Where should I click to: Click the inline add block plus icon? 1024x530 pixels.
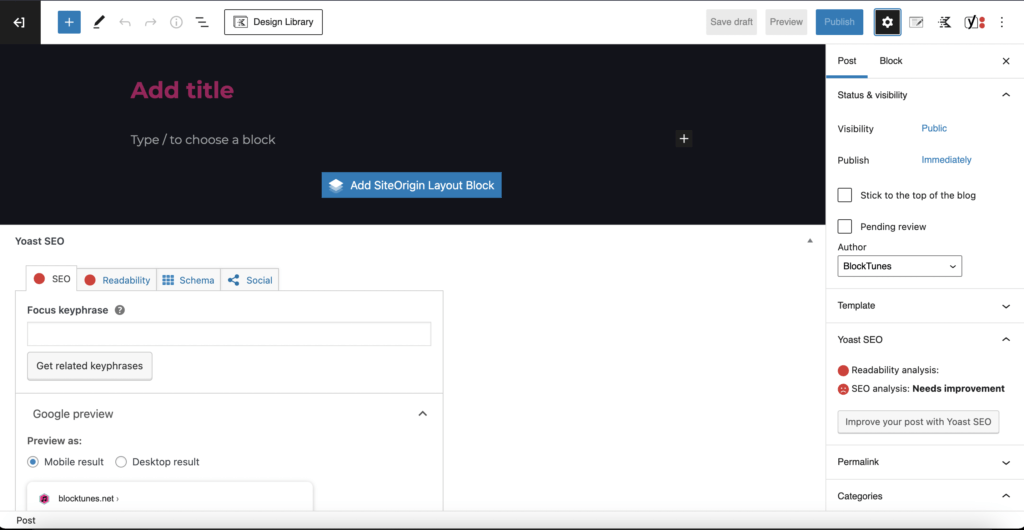(684, 138)
